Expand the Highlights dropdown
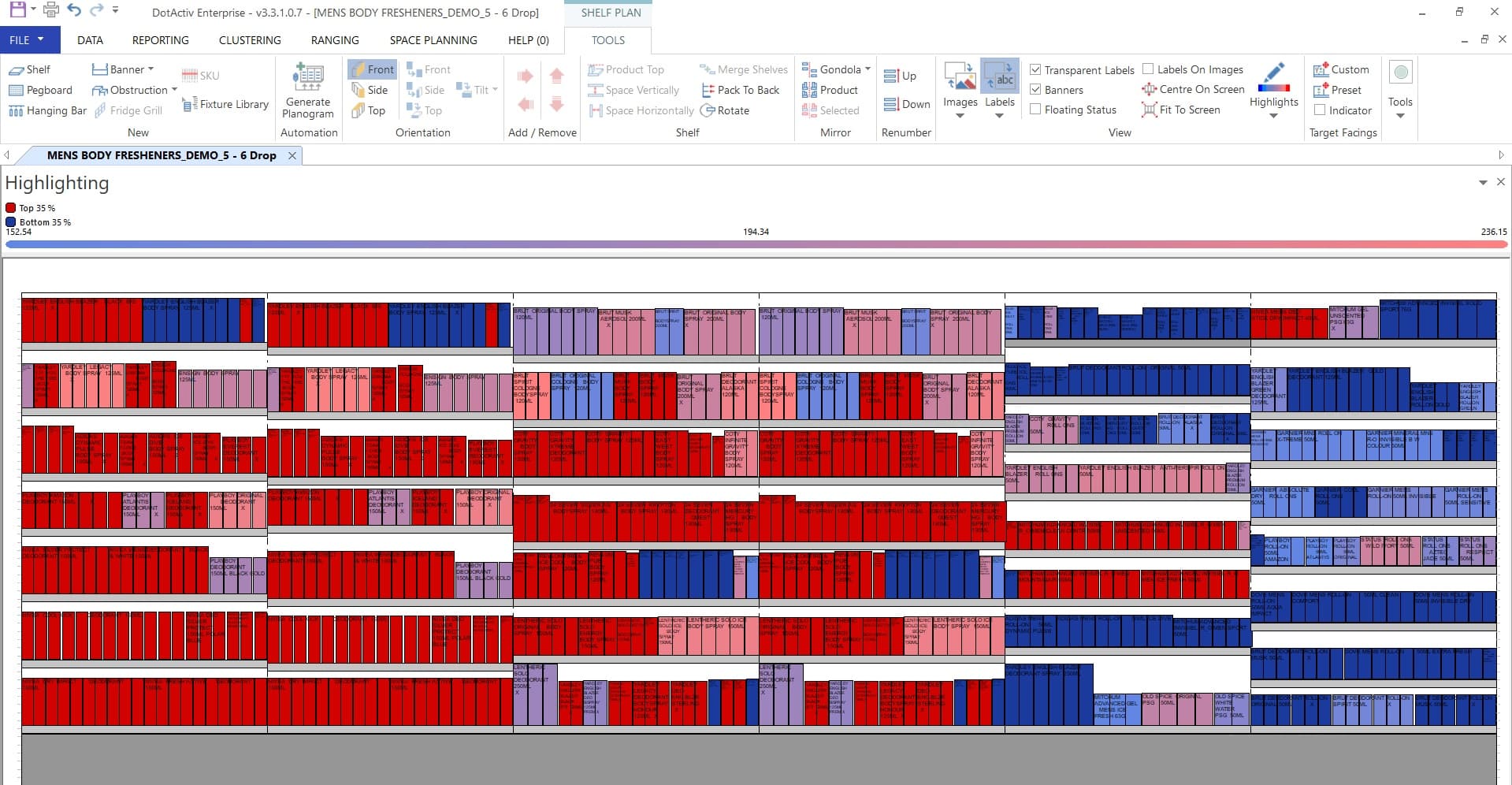The height and width of the screenshot is (785, 1512). 1273,116
